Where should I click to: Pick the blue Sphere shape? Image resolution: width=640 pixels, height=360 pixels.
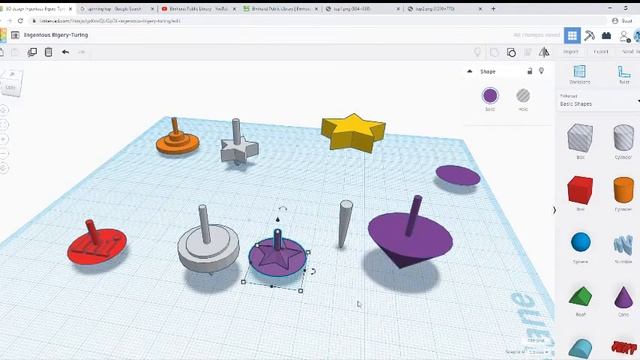point(580,242)
